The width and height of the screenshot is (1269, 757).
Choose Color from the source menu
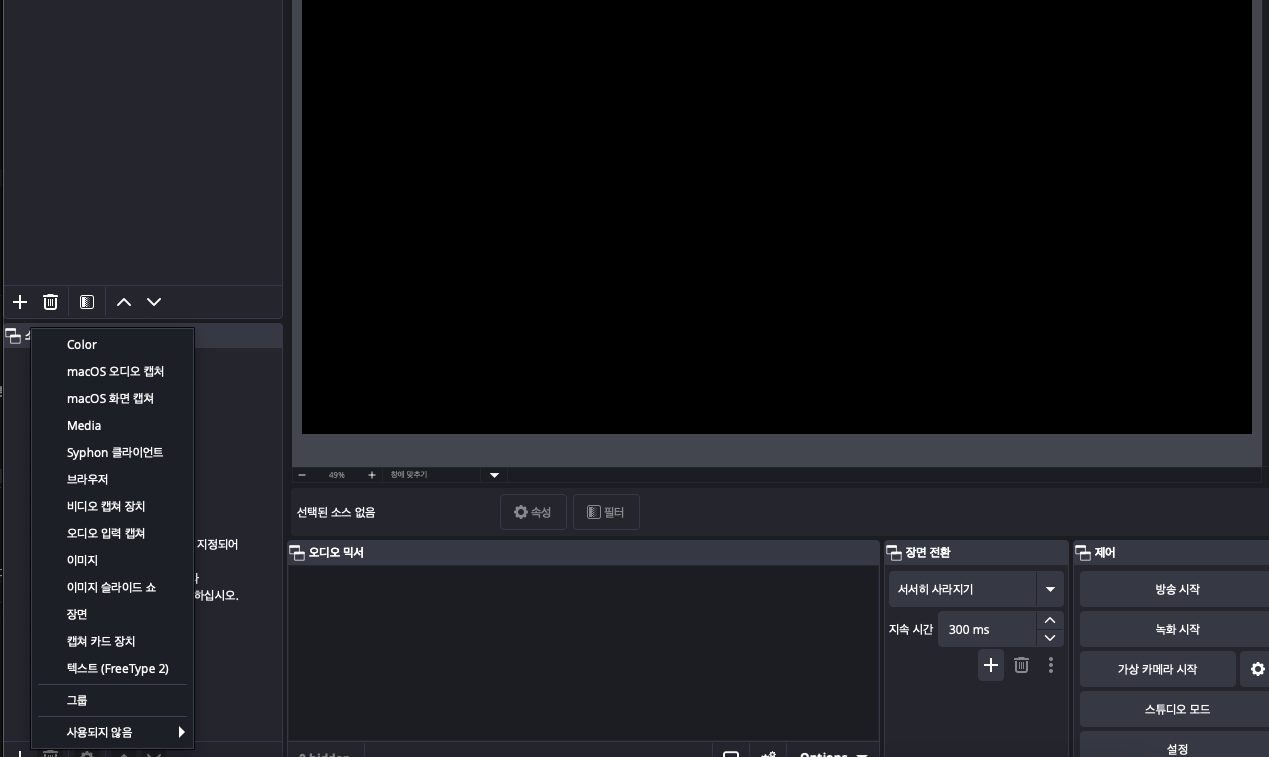pos(113,344)
